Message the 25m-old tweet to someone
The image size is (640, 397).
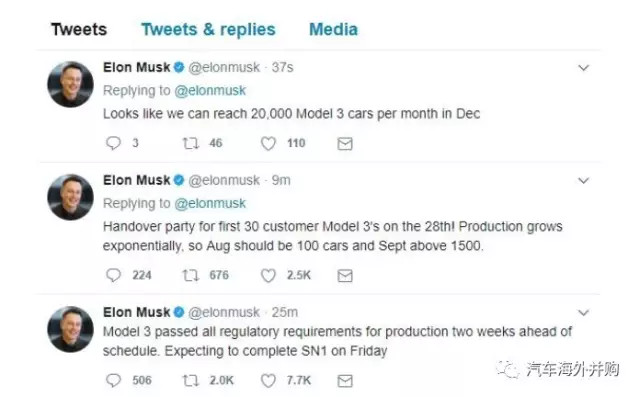(x=345, y=381)
